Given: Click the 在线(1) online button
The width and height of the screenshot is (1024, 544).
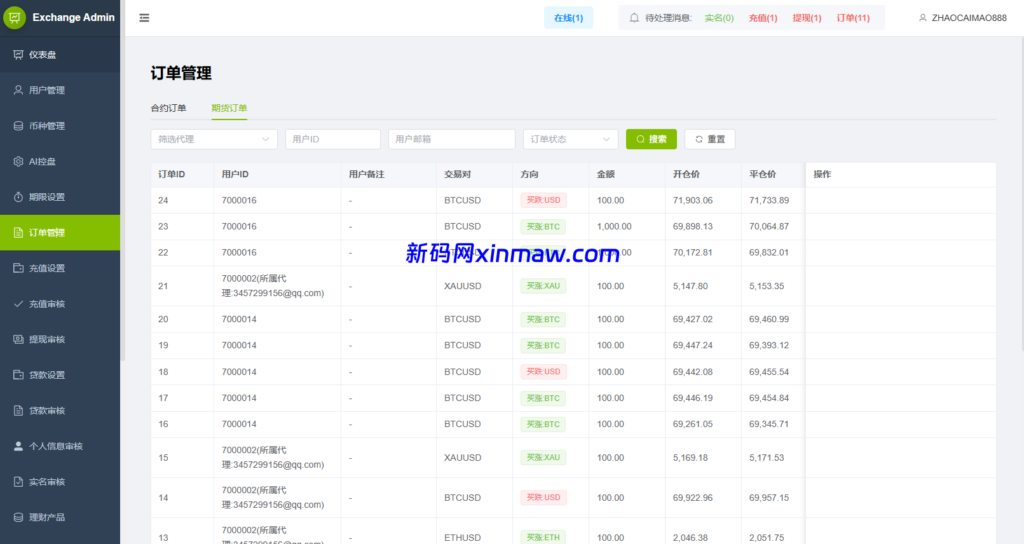Looking at the screenshot, I should point(568,18).
